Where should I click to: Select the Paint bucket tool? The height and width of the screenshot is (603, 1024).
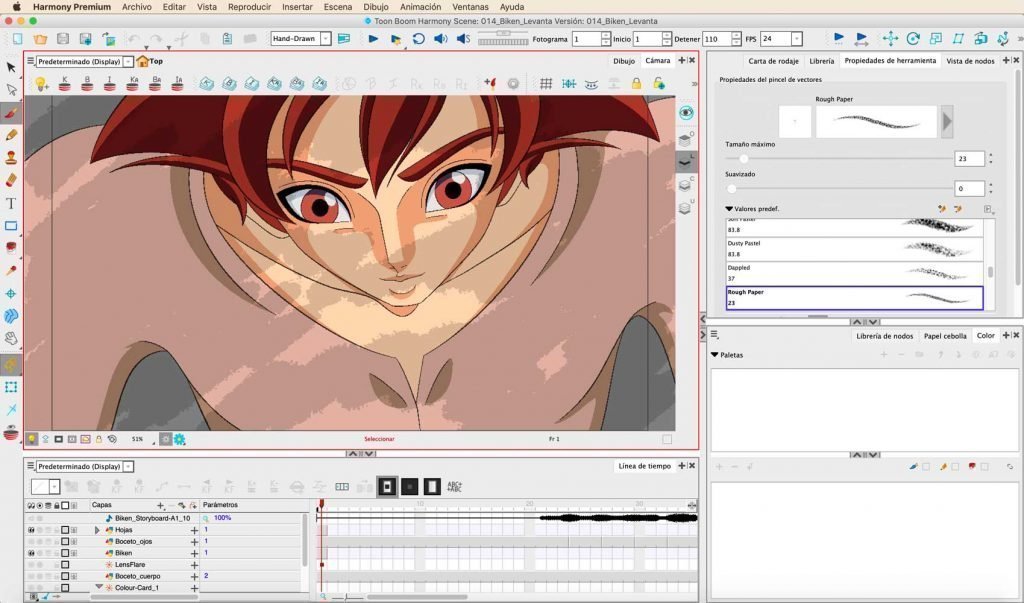tap(11, 248)
